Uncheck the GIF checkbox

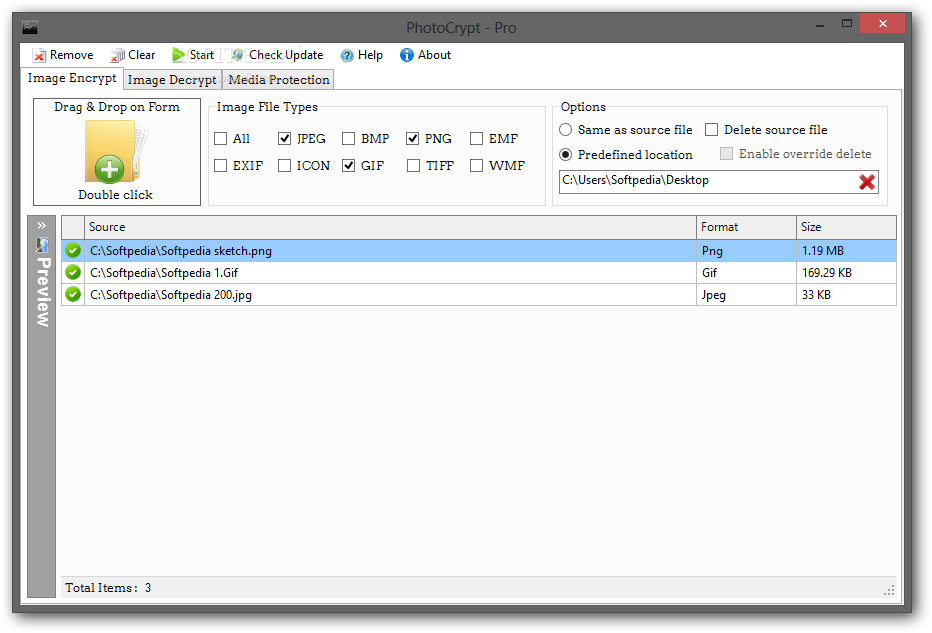[349, 165]
